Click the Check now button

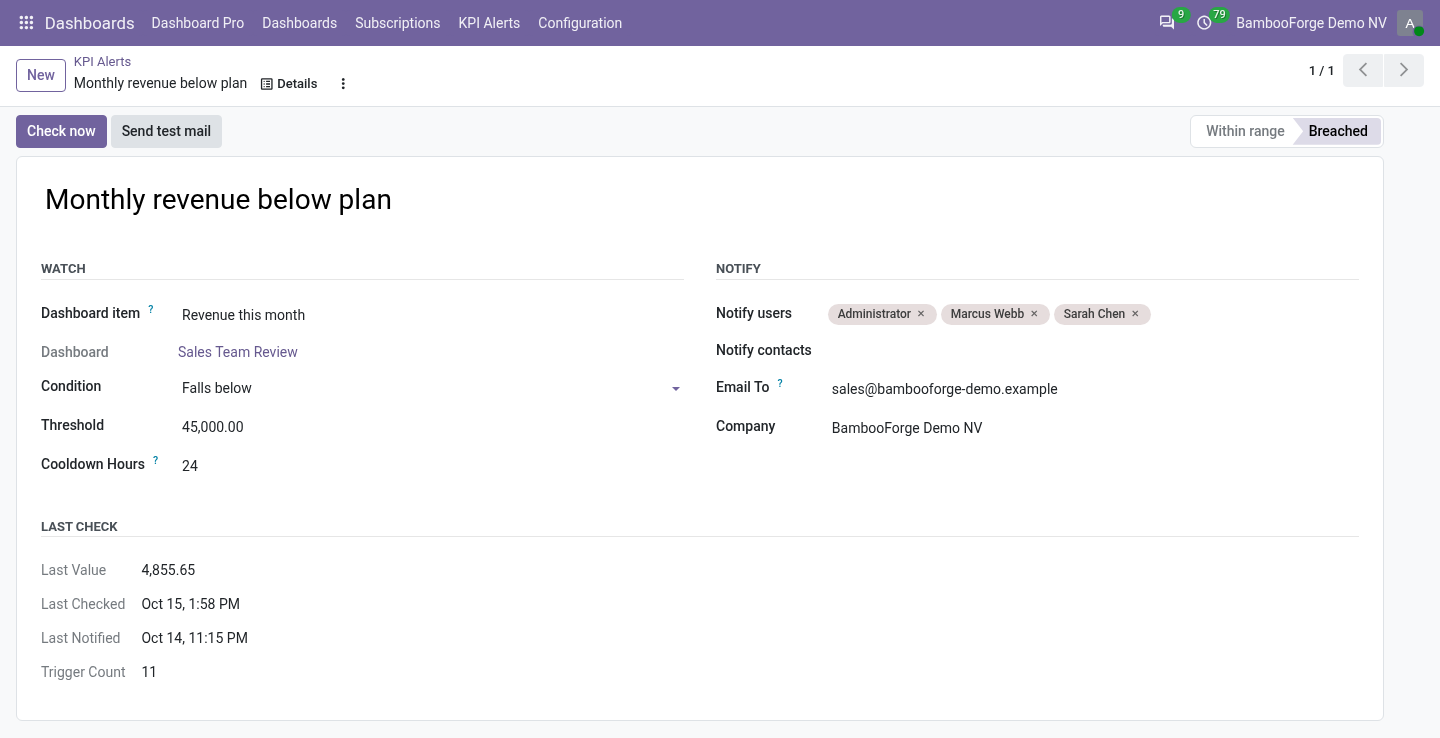[61, 131]
